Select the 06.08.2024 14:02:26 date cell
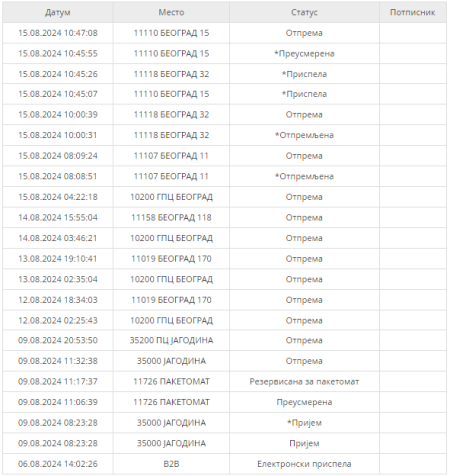This screenshot has width=450, height=476. (58, 464)
